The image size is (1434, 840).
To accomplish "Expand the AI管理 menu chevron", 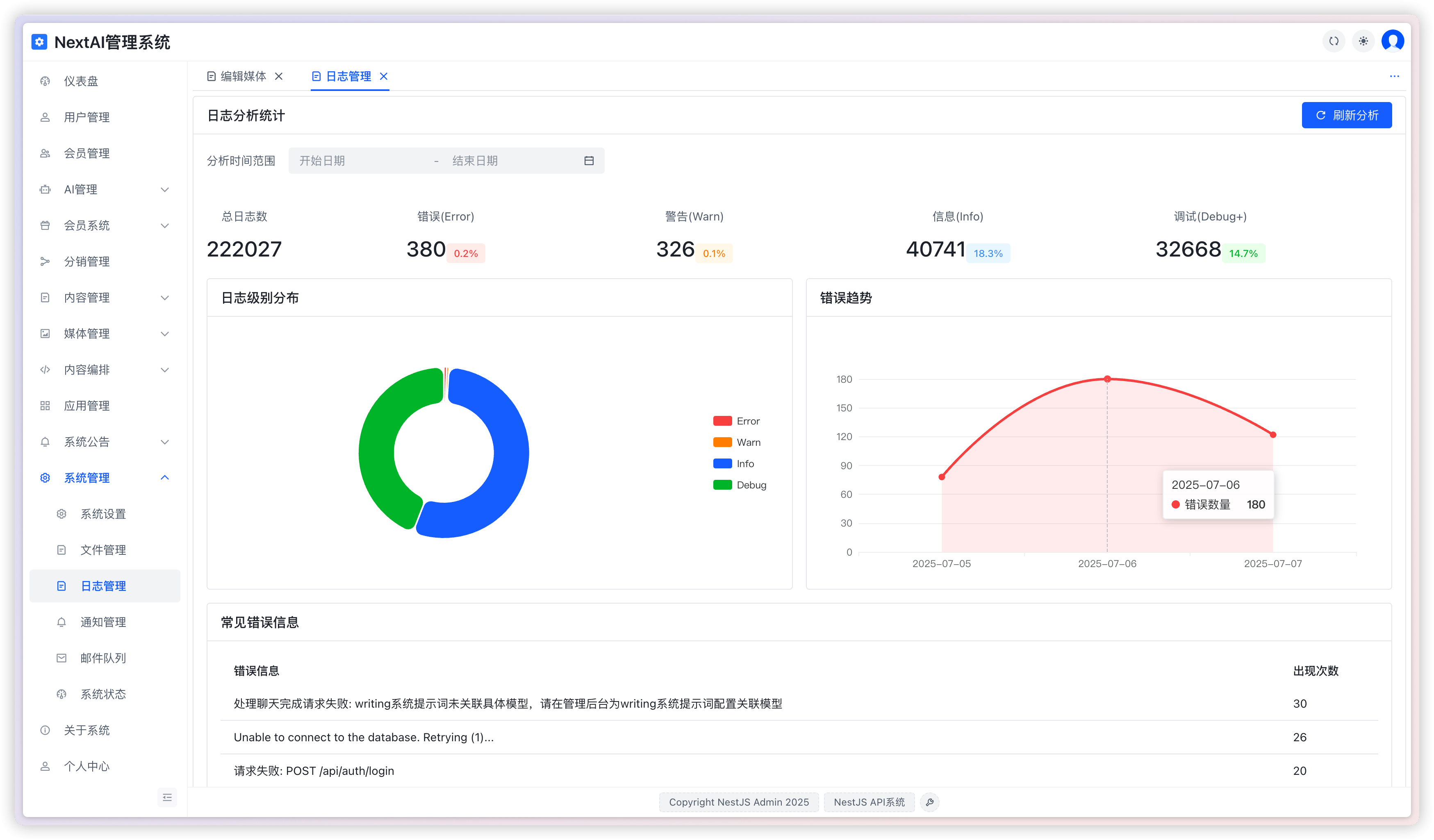I will tap(165, 189).
